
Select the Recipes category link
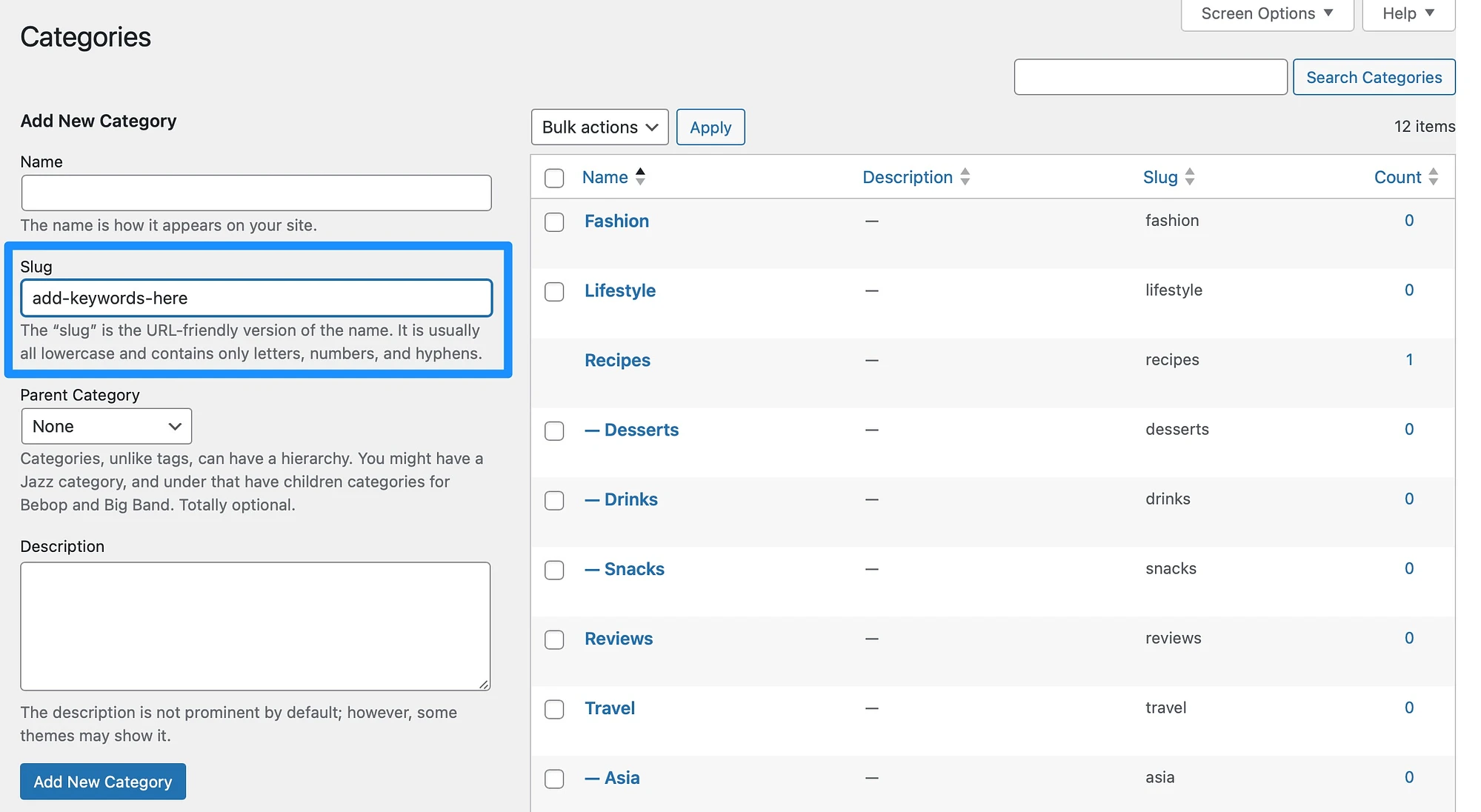(617, 358)
